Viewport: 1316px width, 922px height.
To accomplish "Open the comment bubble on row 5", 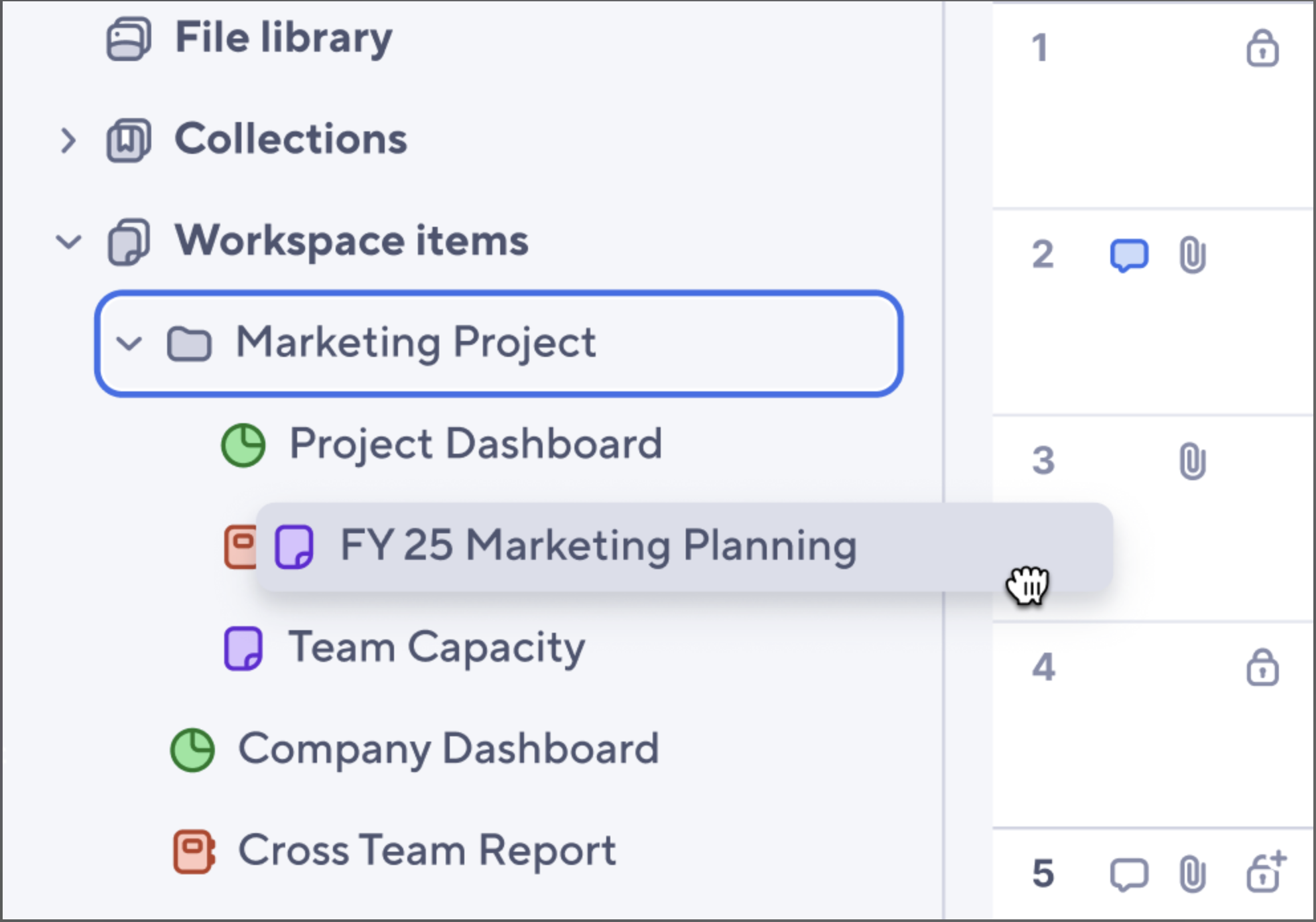I will (x=1129, y=874).
